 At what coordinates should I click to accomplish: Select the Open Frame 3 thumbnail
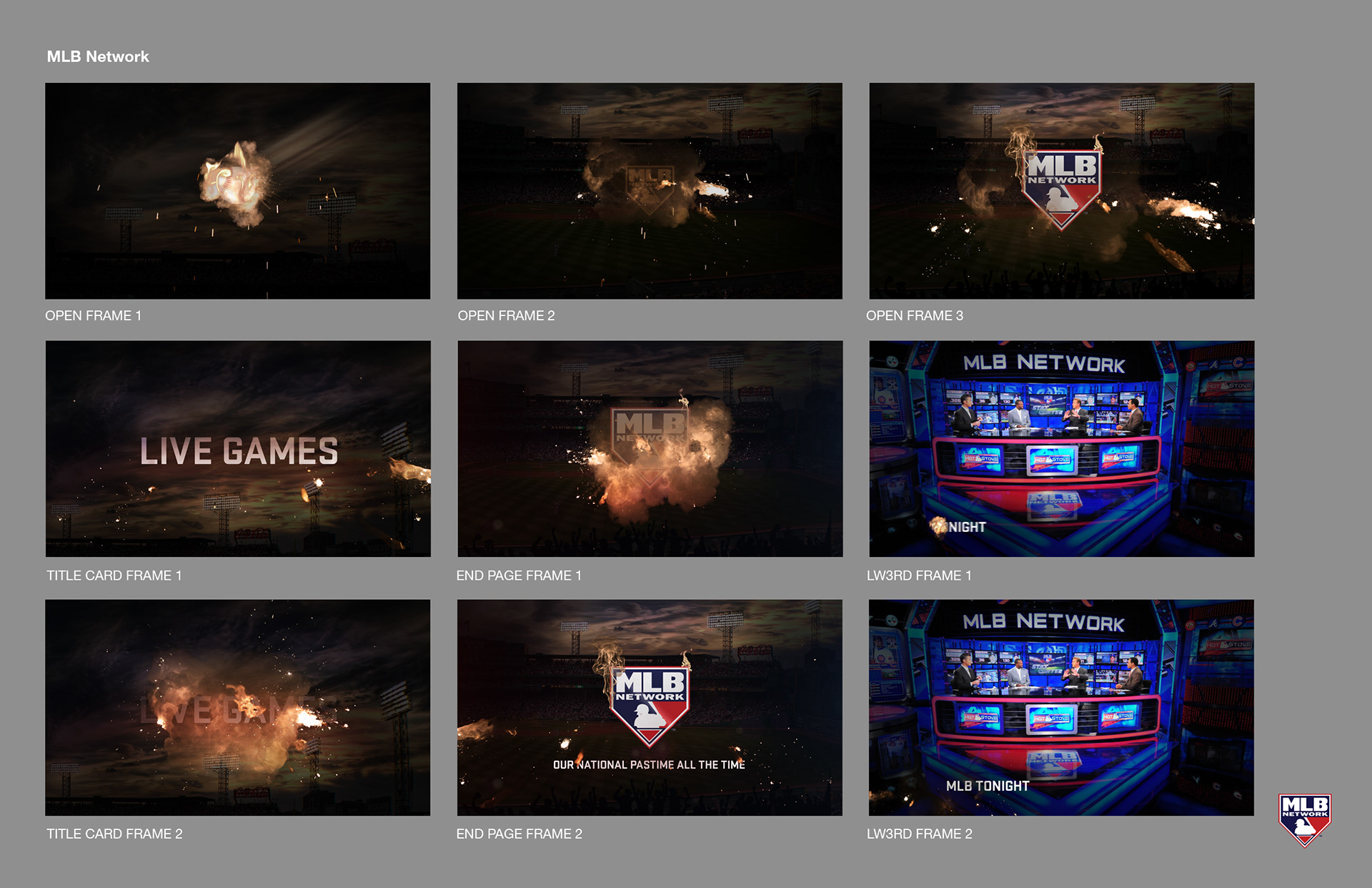click(1061, 191)
